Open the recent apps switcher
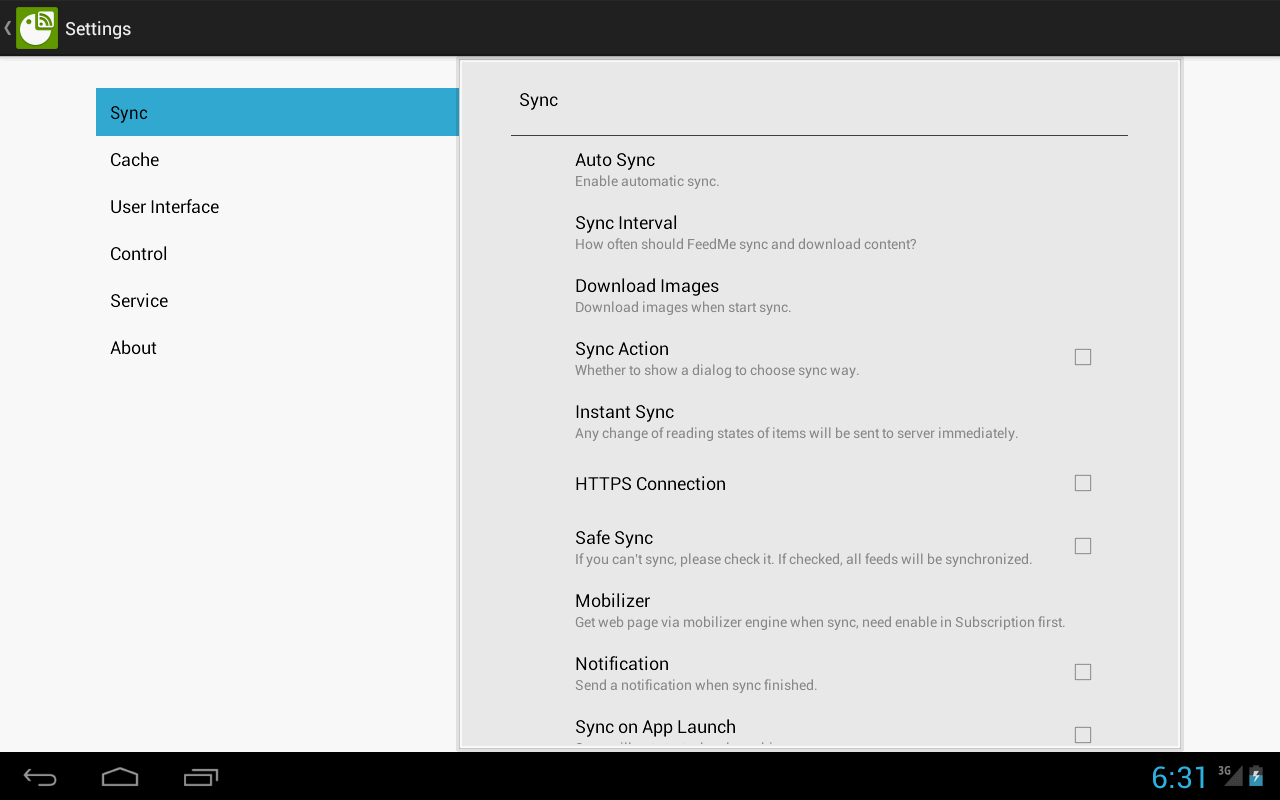The height and width of the screenshot is (800, 1280). (200, 777)
